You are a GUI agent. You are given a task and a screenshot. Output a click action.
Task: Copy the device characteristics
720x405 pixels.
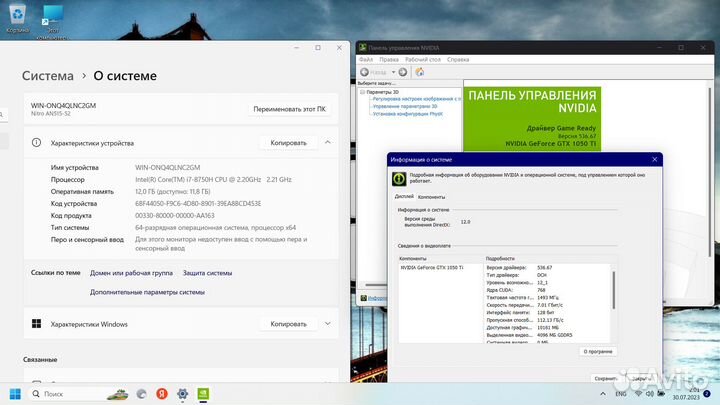point(288,143)
